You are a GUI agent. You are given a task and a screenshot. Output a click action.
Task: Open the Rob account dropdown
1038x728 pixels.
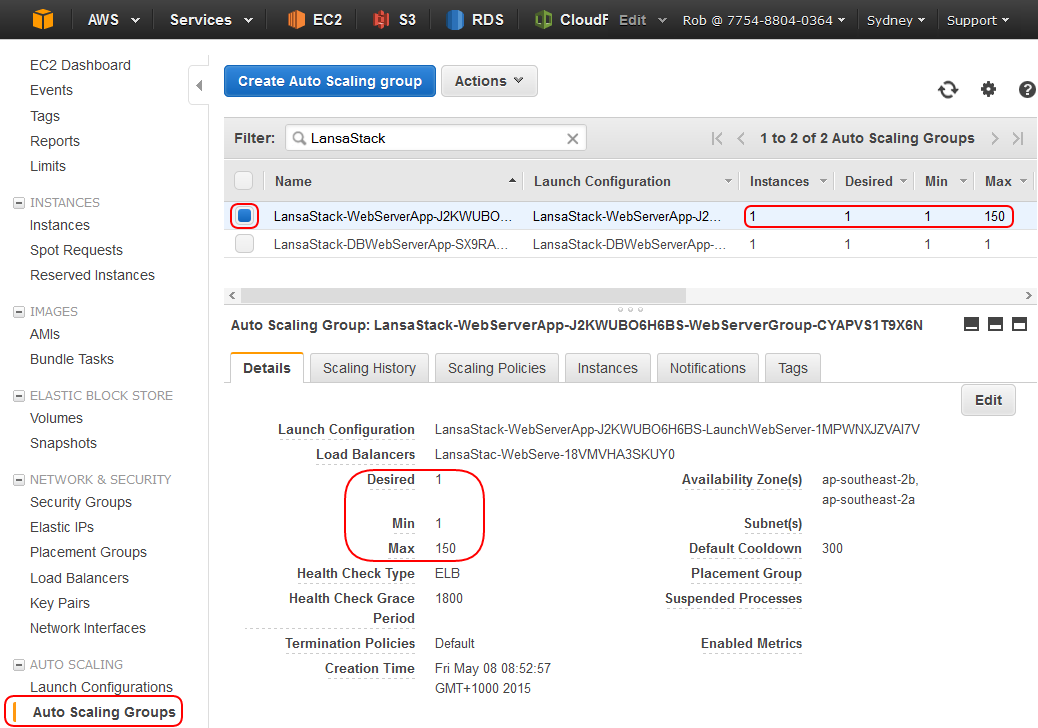(x=764, y=21)
